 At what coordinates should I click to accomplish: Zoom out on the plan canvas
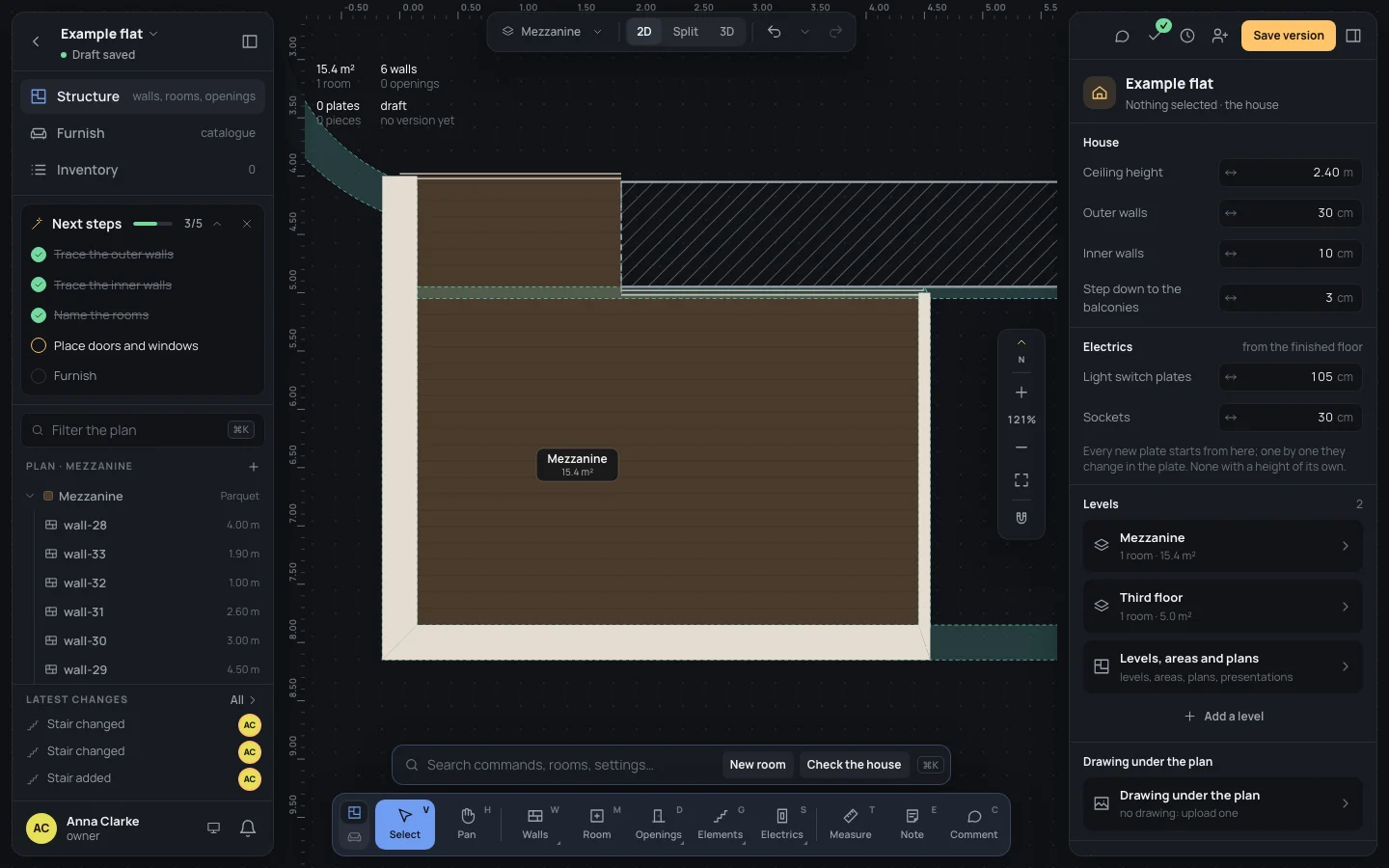pos(1021,448)
